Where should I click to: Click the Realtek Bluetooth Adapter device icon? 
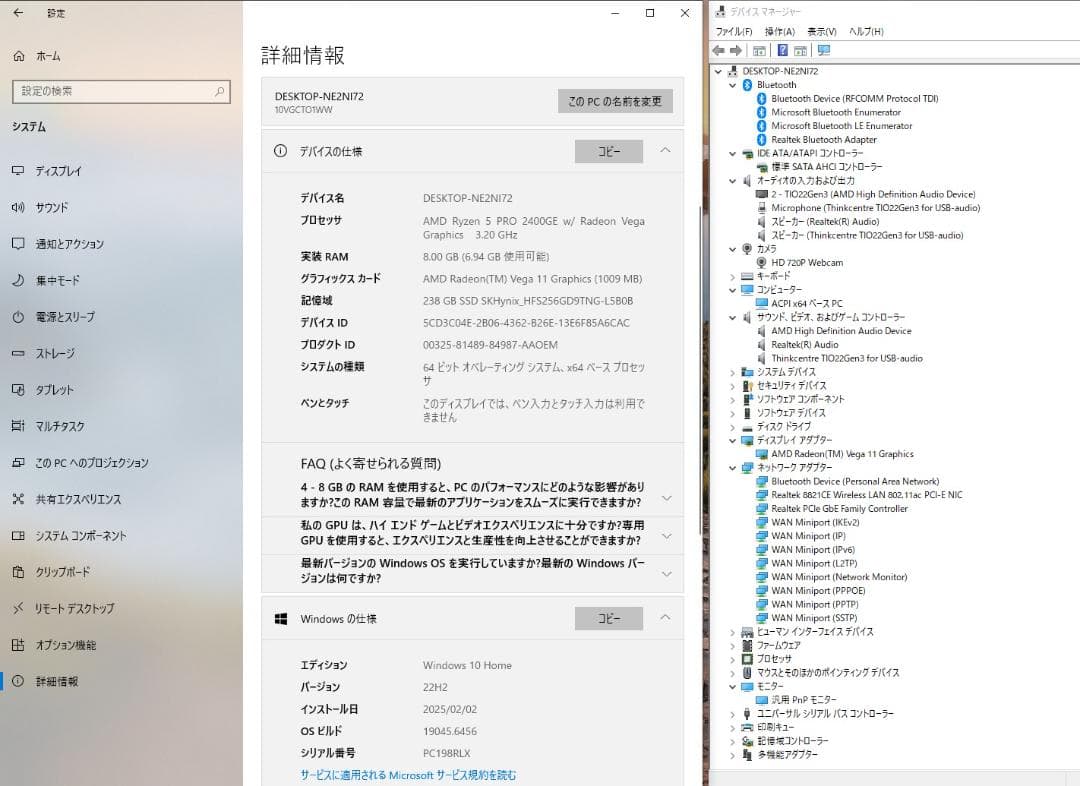tap(762, 139)
